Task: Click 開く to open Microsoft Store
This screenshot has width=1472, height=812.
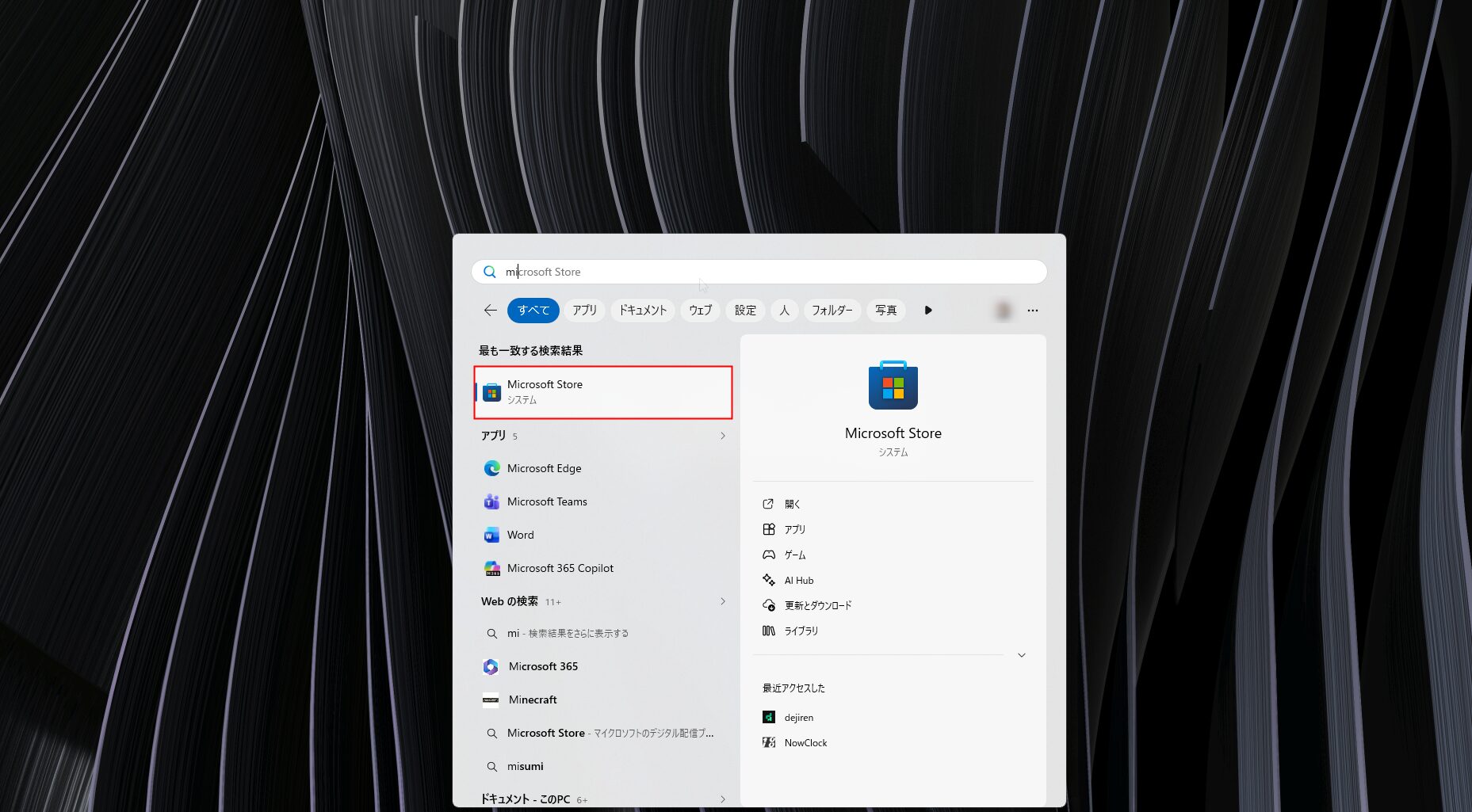Action: pos(792,504)
